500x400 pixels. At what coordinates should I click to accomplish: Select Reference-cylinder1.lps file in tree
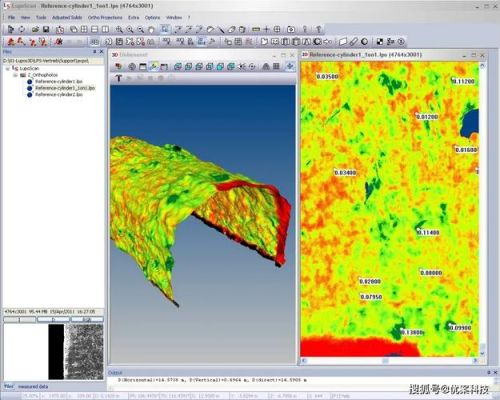coord(59,81)
